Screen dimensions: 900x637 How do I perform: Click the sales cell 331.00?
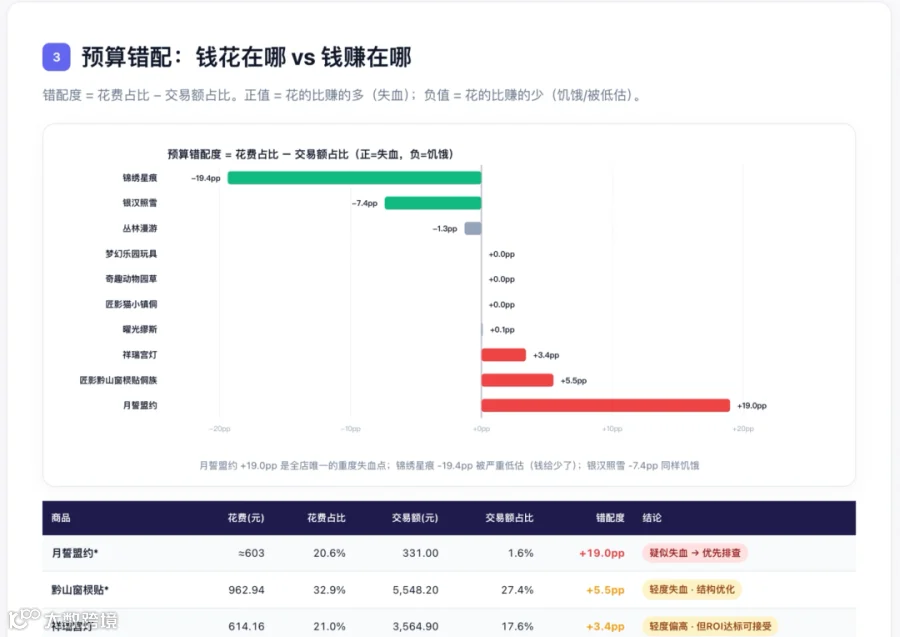420,553
